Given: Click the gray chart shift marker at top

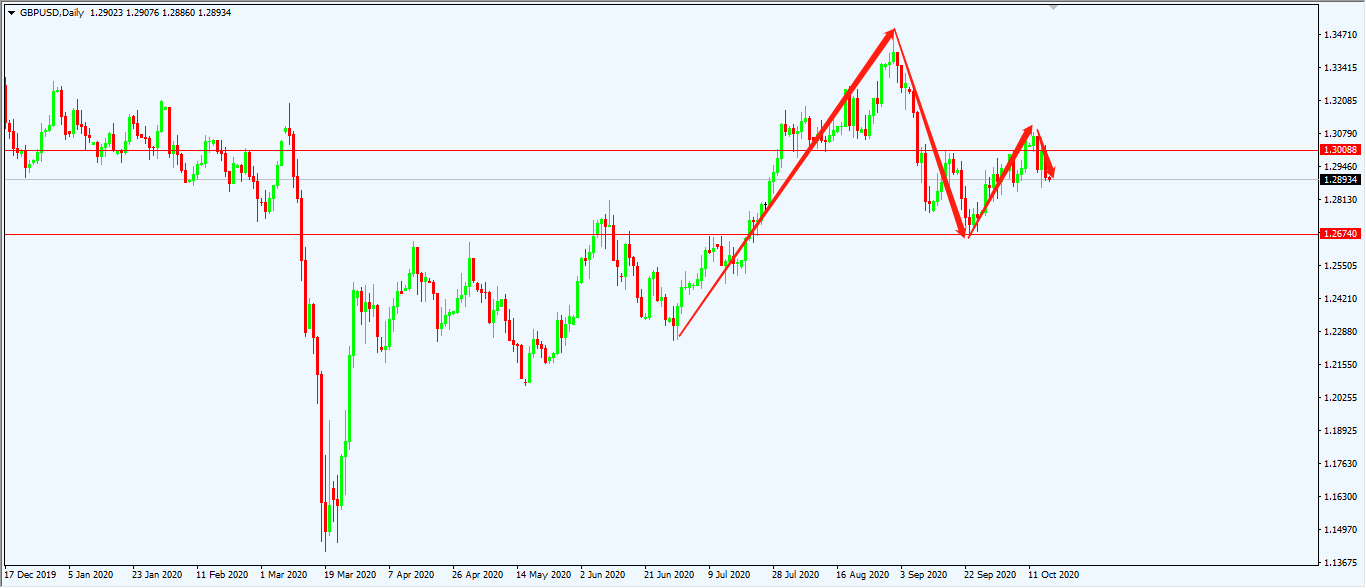Looking at the screenshot, I should (1052, 6).
